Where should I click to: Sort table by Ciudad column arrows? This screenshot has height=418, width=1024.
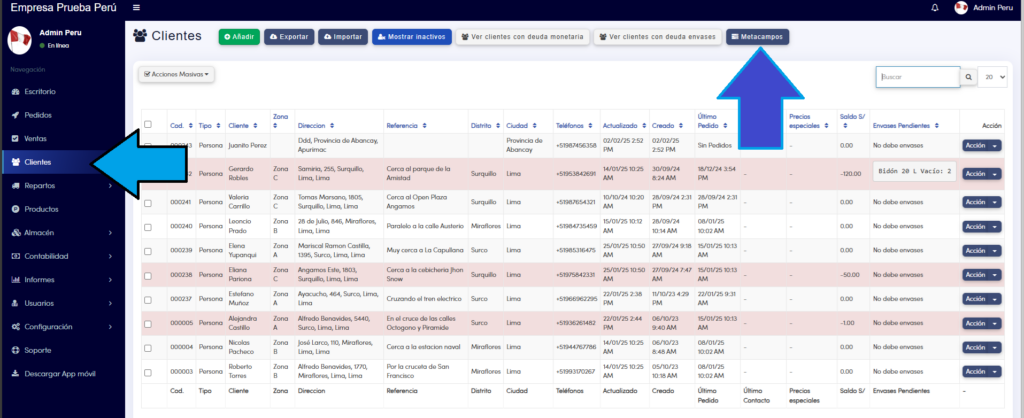tap(534, 125)
